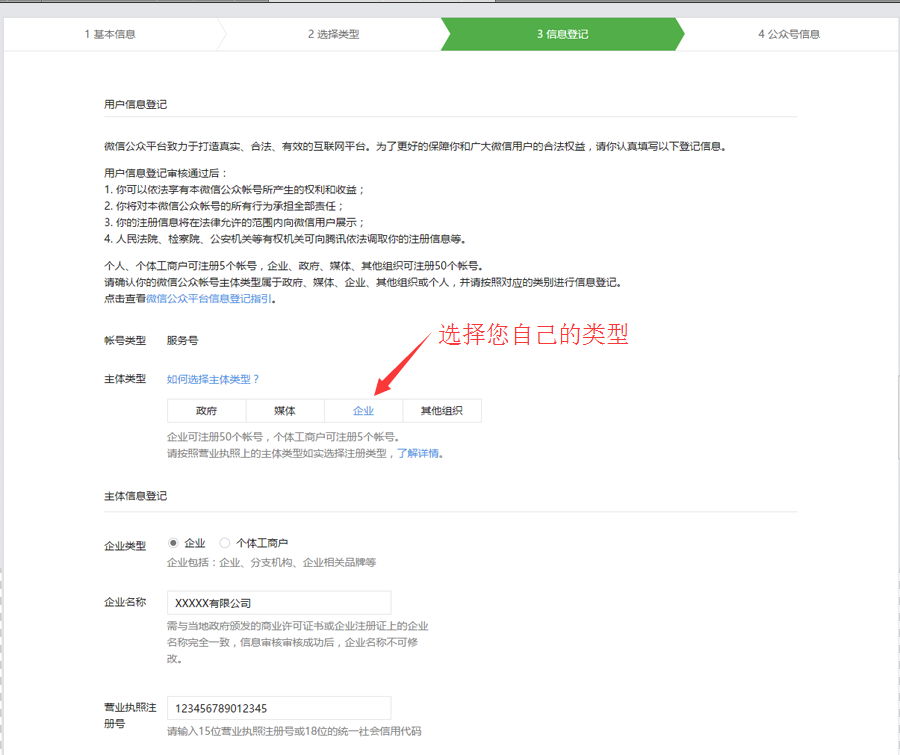Choose 政府 as the 主体类型
Image resolution: width=900 pixels, height=755 pixels.
point(206,411)
